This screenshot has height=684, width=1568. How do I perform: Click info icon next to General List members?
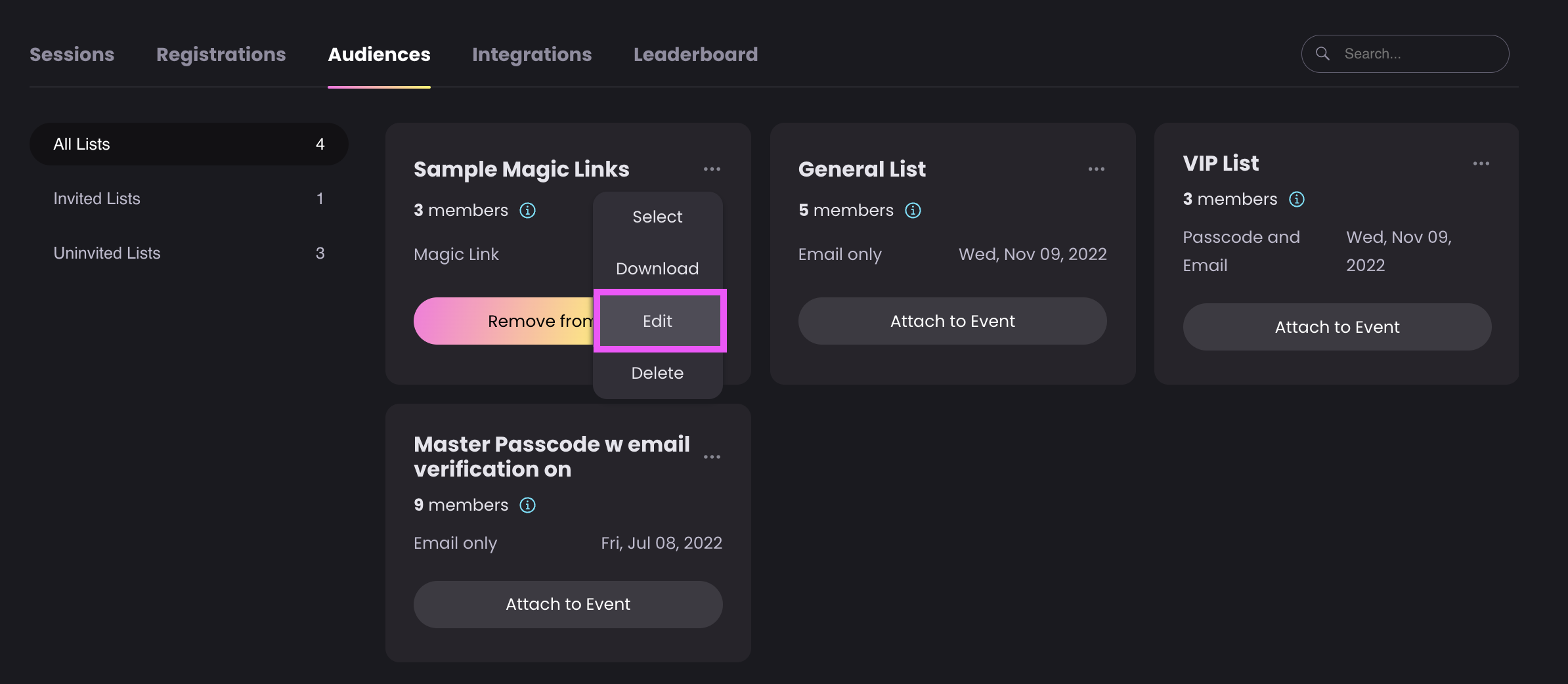(913, 210)
